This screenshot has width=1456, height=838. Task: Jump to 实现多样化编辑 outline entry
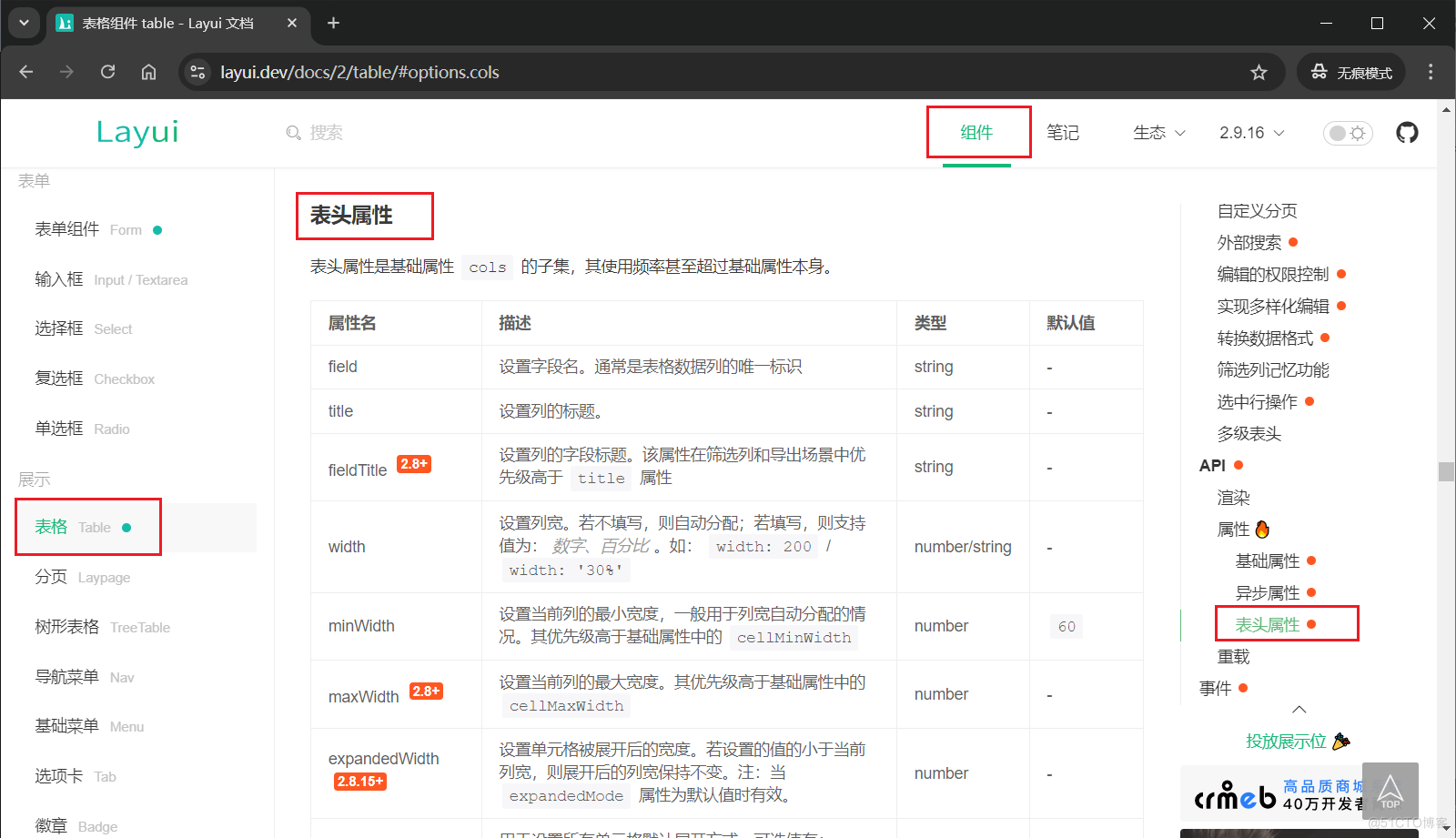[x=1273, y=307]
